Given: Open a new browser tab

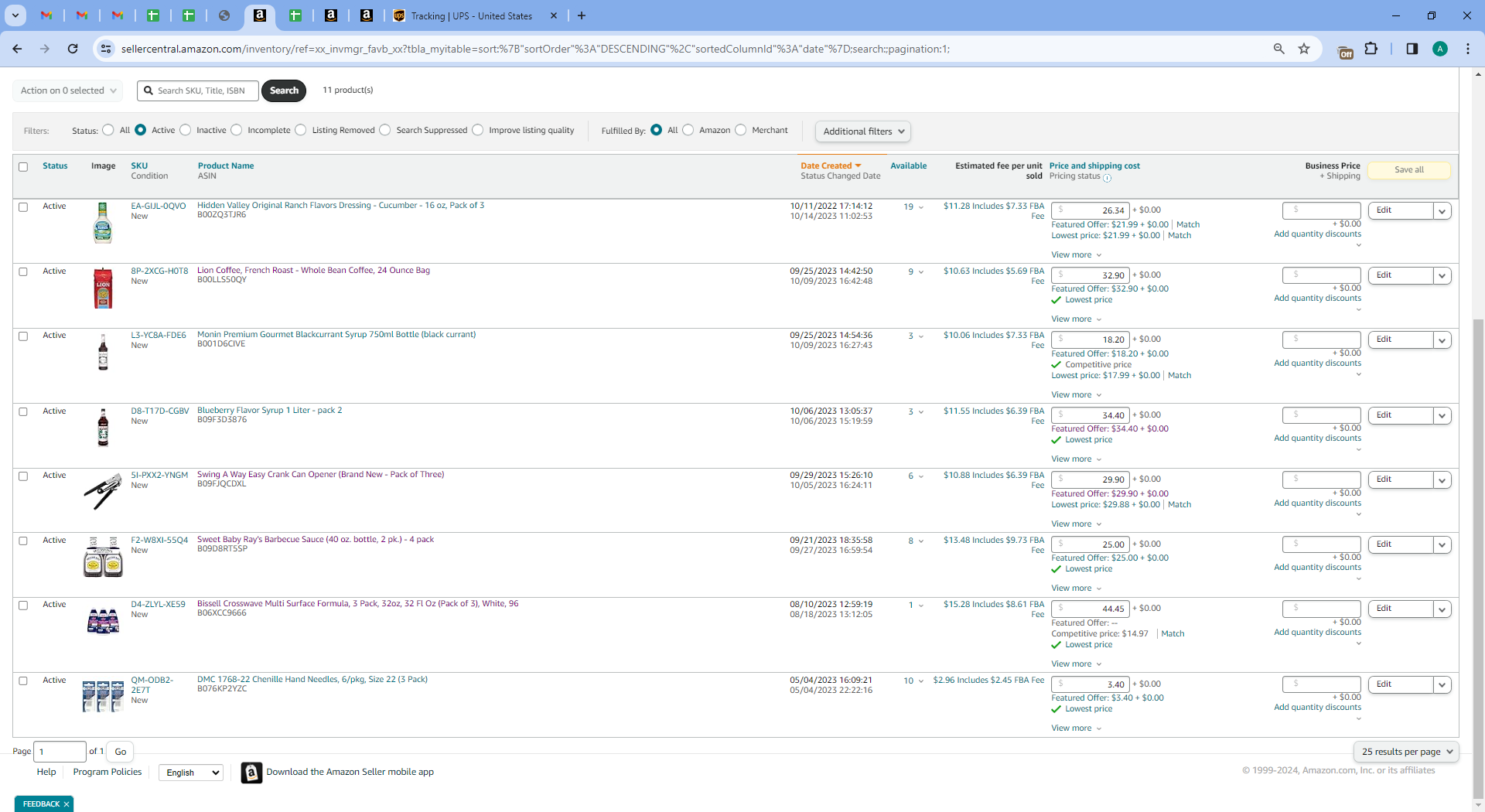Looking at the screenshot, I should pyautogui.click(x=582, y=15).
